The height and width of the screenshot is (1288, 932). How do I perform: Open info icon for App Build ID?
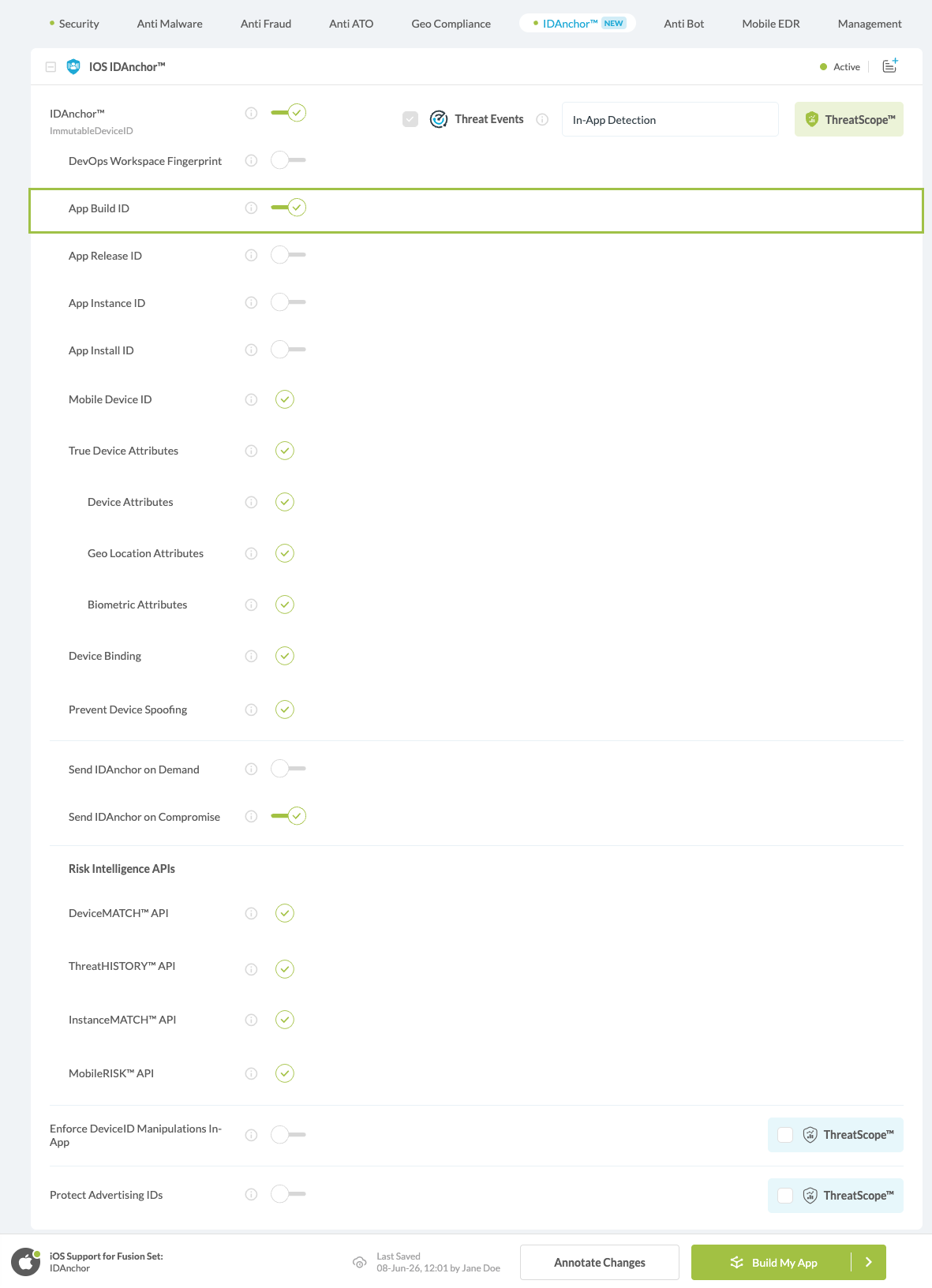(x=251, y=208)
